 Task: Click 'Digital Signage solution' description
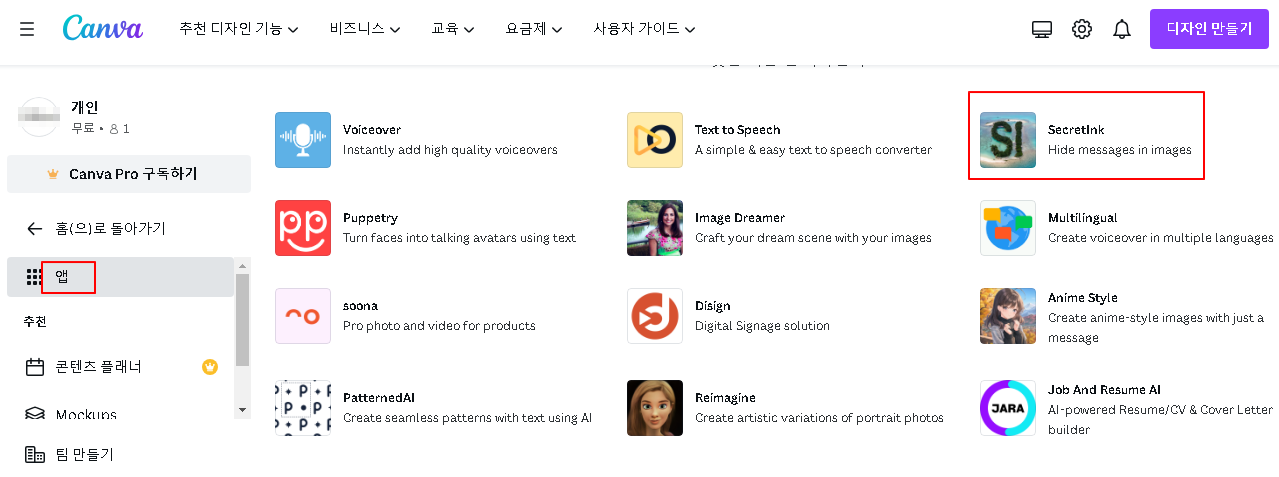coord(762,326)
